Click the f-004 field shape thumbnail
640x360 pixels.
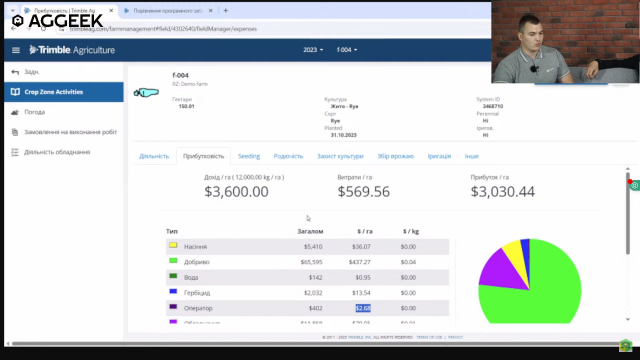(146, 93)
